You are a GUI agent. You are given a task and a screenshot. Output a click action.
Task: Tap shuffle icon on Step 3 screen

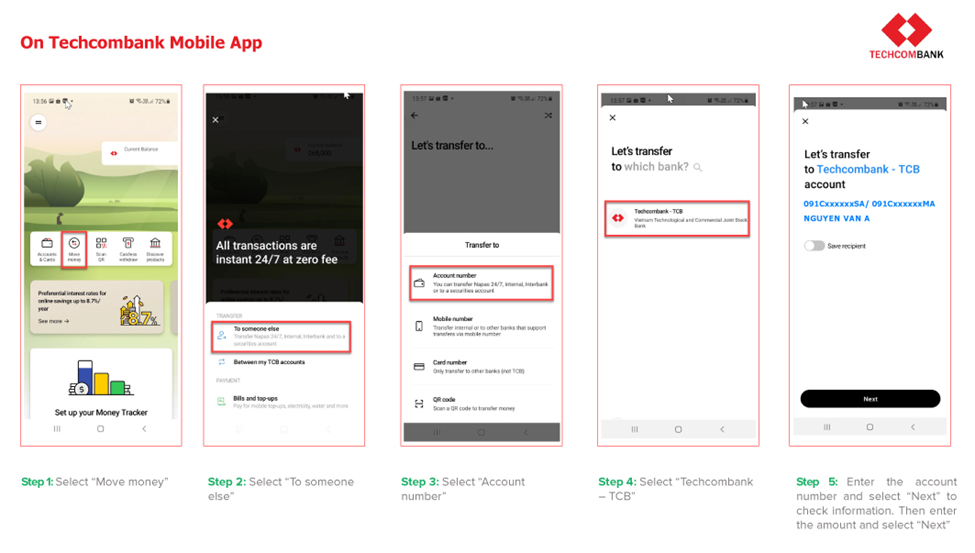(548, 116)
